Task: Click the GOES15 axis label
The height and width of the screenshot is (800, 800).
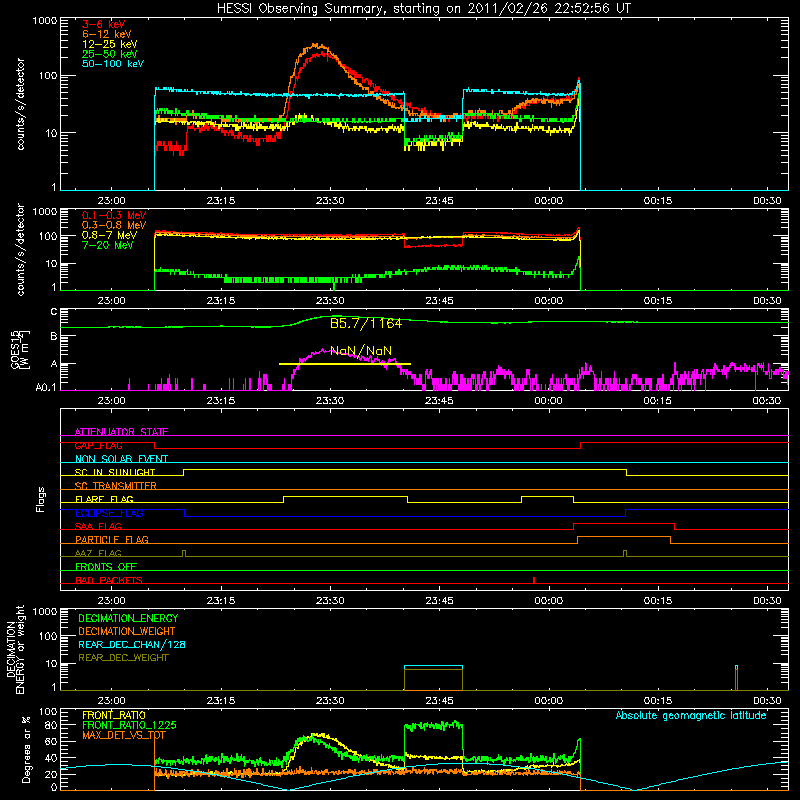Action: pos(19,349)
